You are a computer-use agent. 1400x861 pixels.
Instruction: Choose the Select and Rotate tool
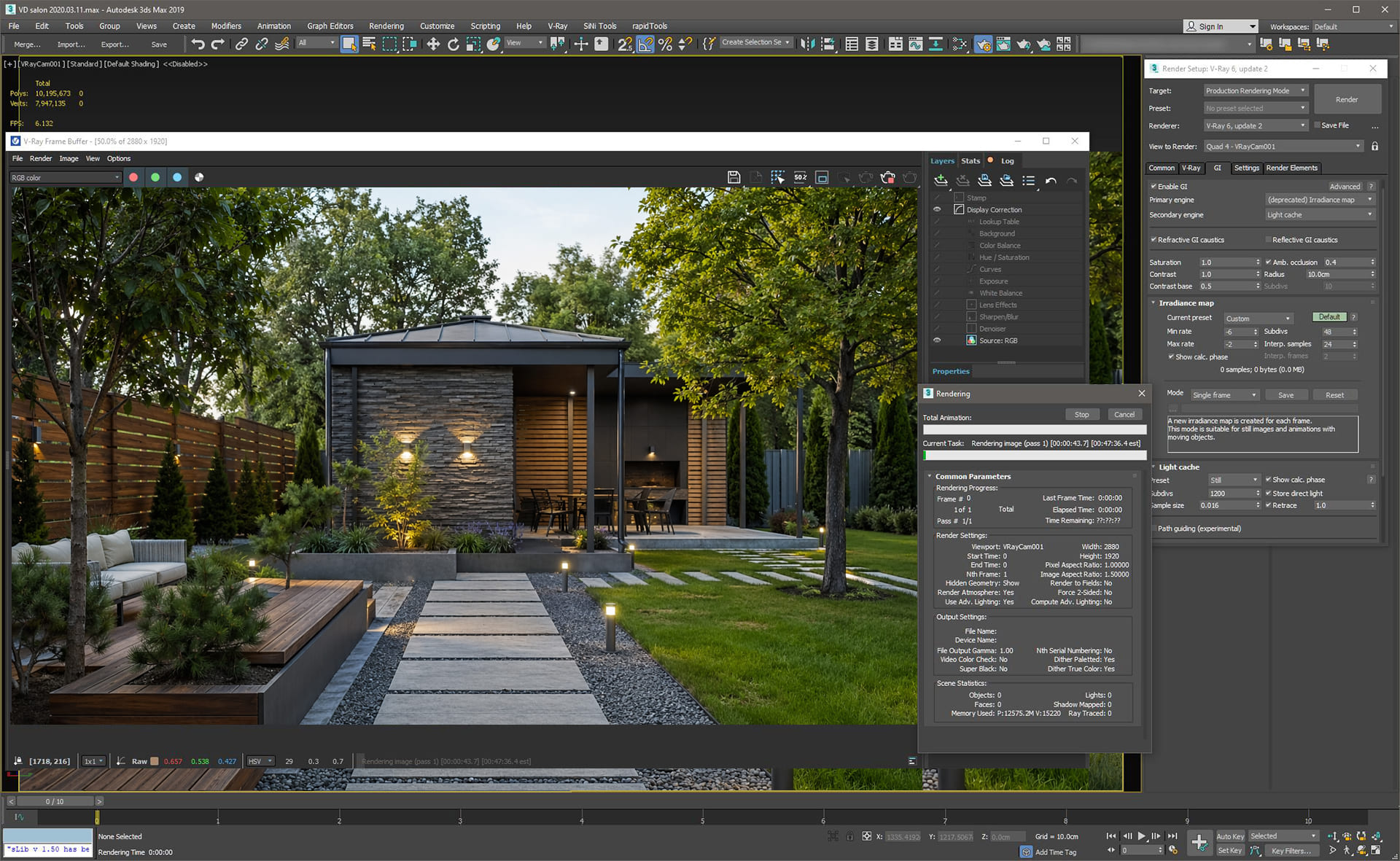pyautogui.click(x=454, y=44)
